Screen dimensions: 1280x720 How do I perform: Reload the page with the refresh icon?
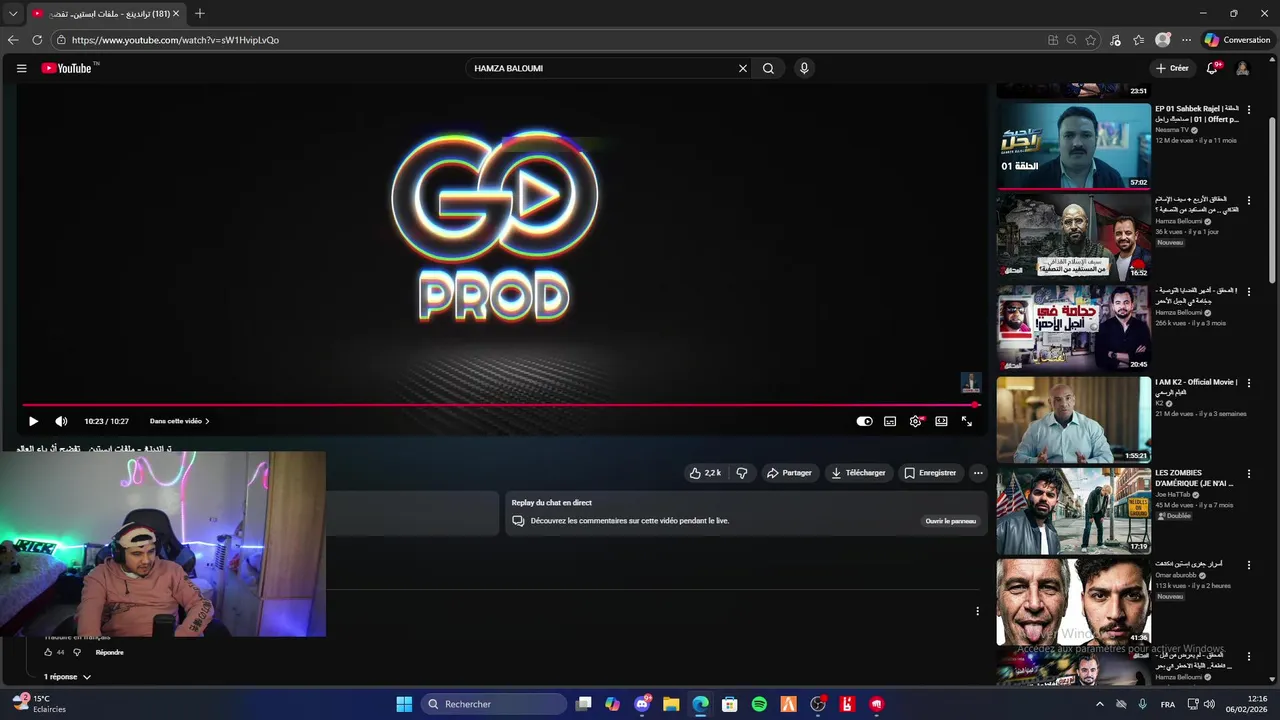pos(37,40)
